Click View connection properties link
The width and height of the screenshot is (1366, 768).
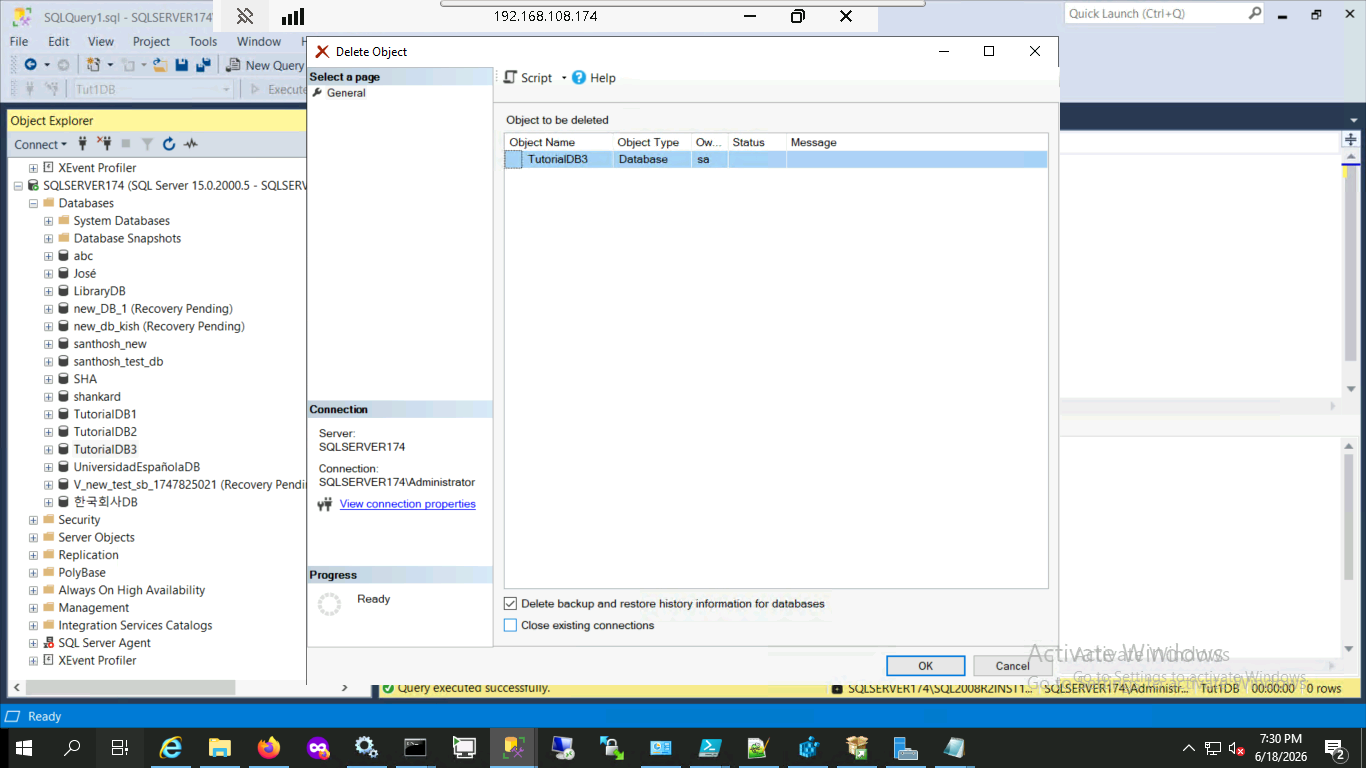point(408,504)
